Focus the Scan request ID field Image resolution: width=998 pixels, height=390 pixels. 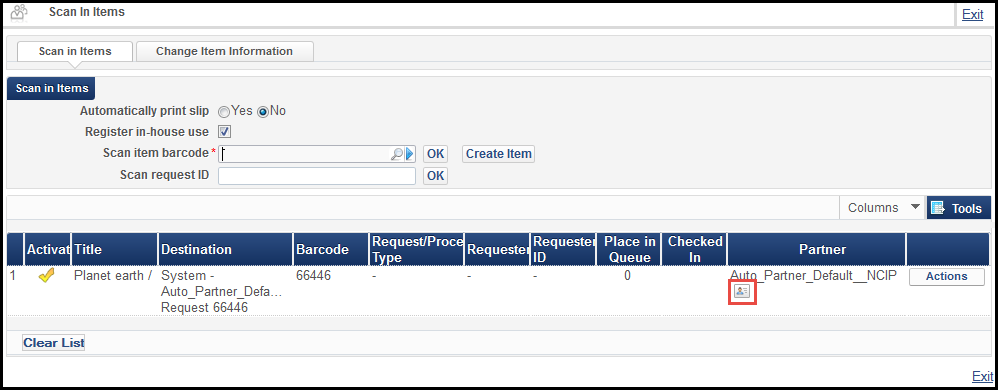[317, 176]
